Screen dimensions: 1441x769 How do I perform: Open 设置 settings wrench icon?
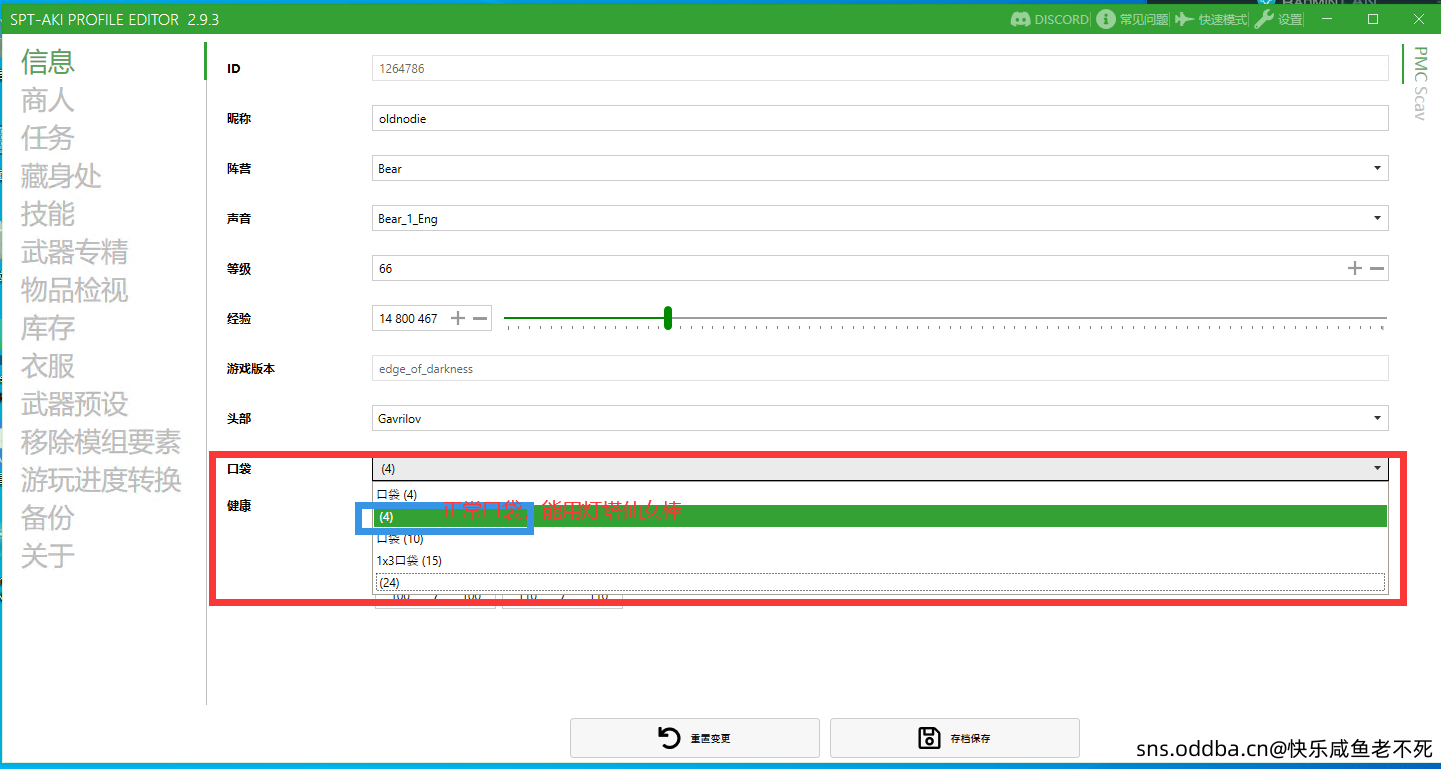pos(1264,19)
